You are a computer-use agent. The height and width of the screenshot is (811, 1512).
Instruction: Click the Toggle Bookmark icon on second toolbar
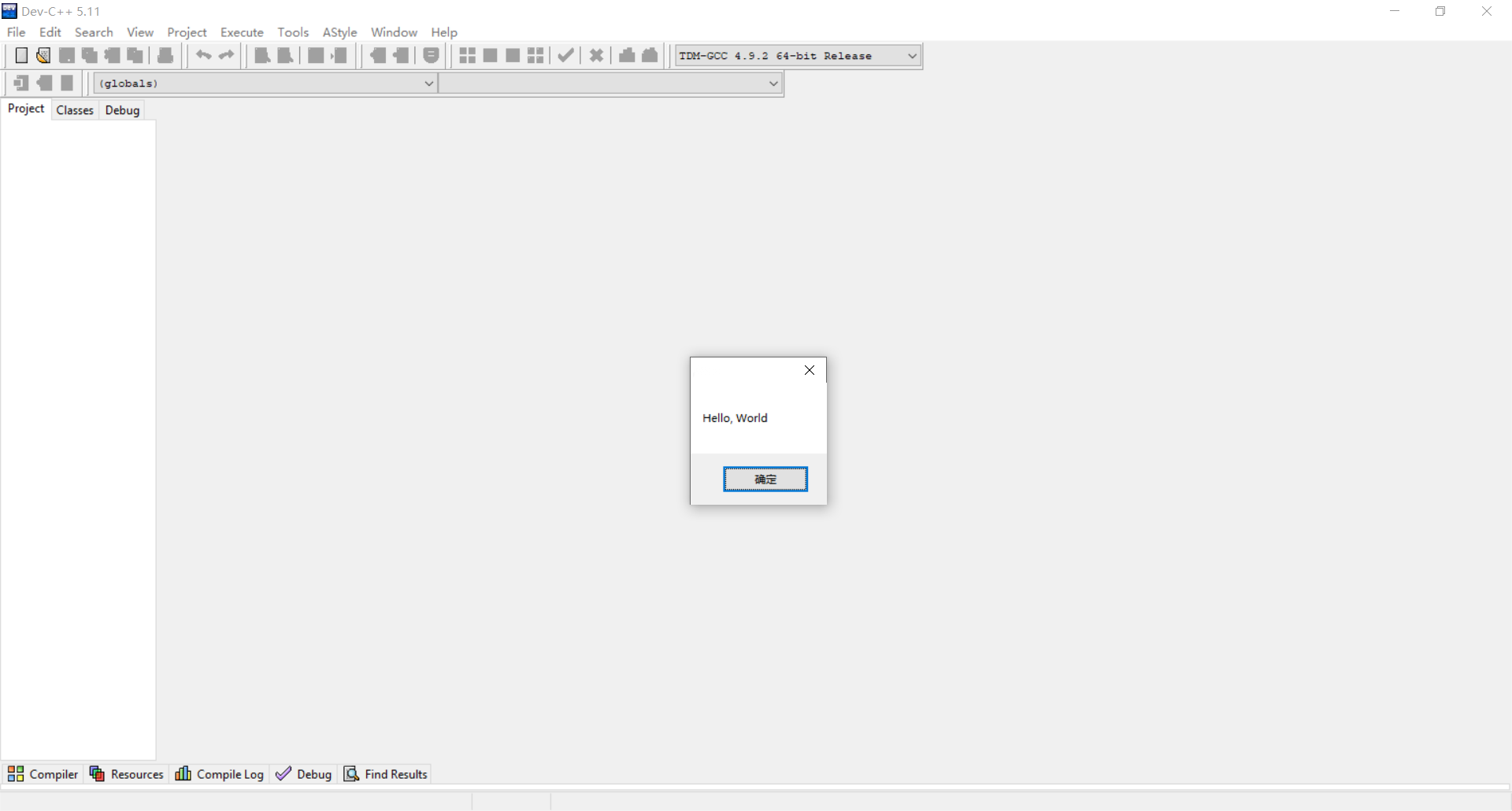click(44, 83)
